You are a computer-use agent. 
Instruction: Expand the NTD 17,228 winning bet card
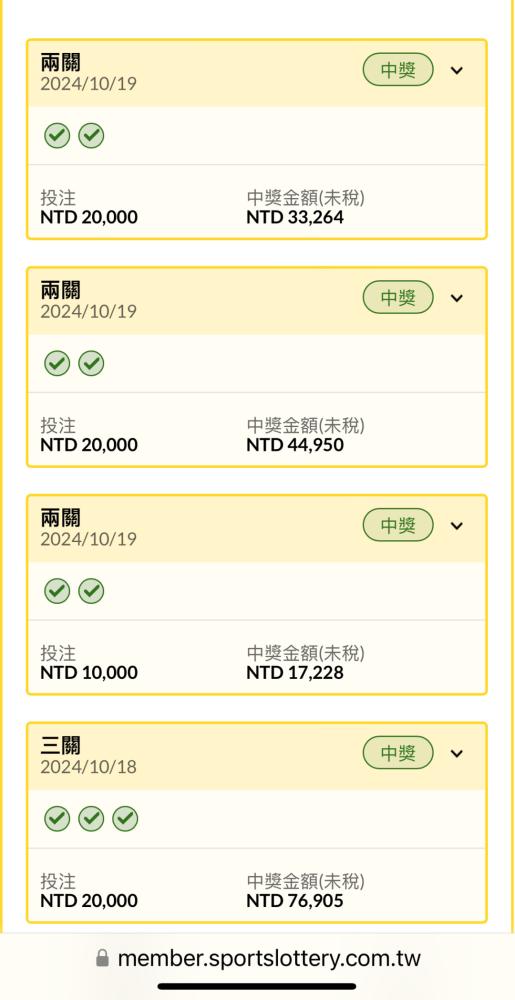click(456, 526)
